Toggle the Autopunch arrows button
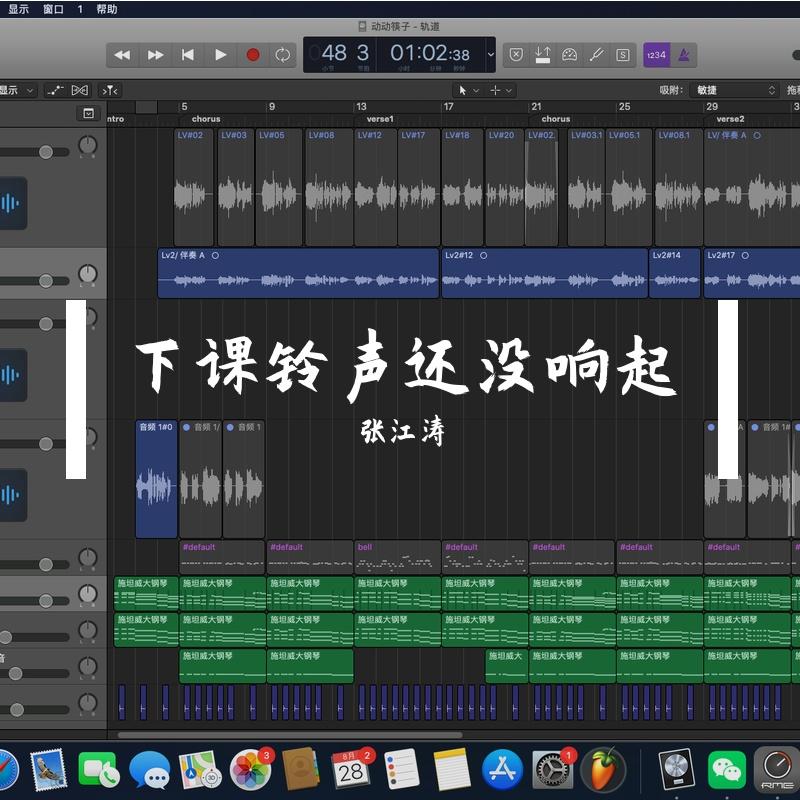Image resolution: width=800 pixels, height=800 pixels. point(542,55)
